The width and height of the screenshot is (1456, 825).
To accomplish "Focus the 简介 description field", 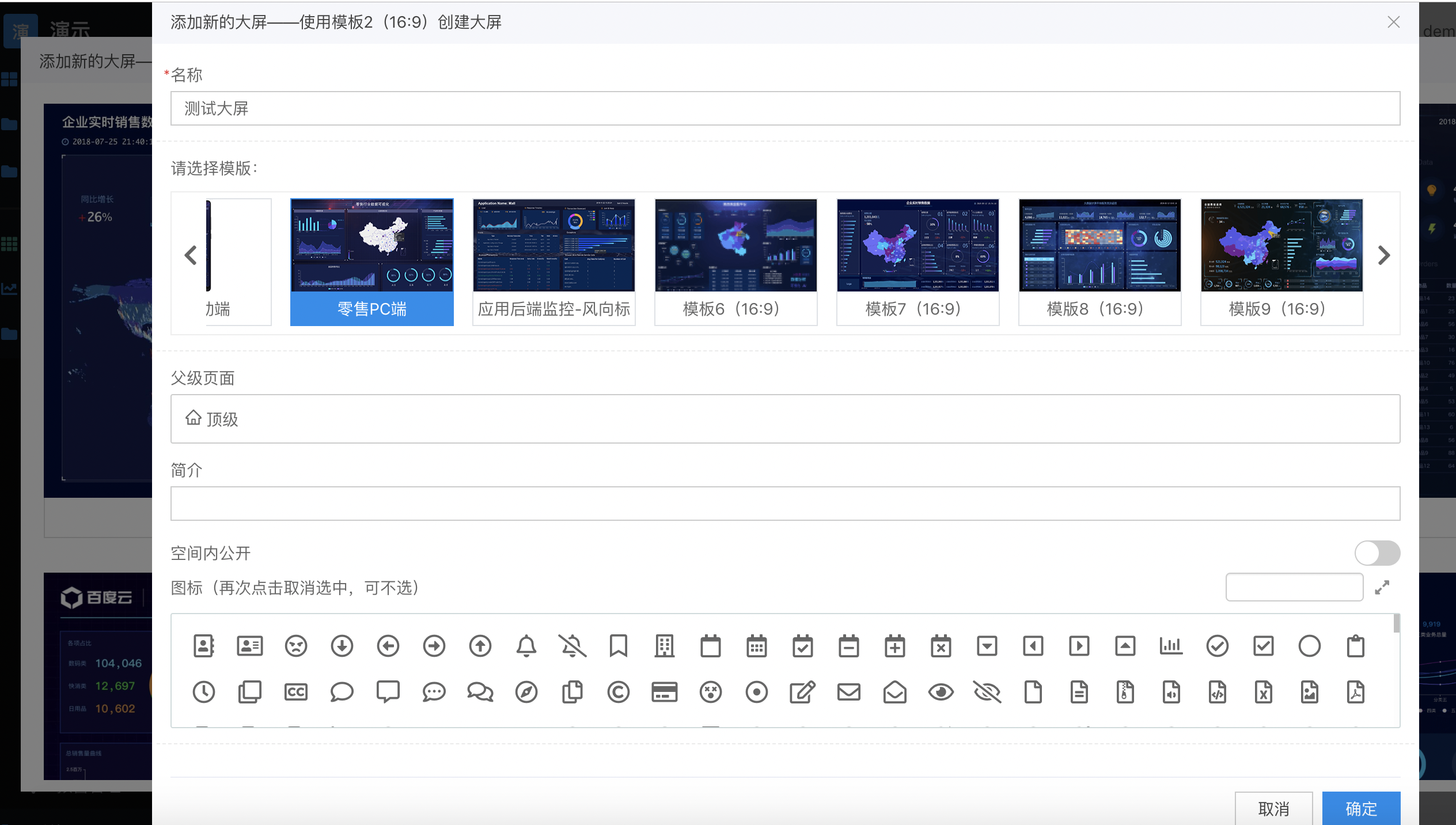I will (786, 504).
